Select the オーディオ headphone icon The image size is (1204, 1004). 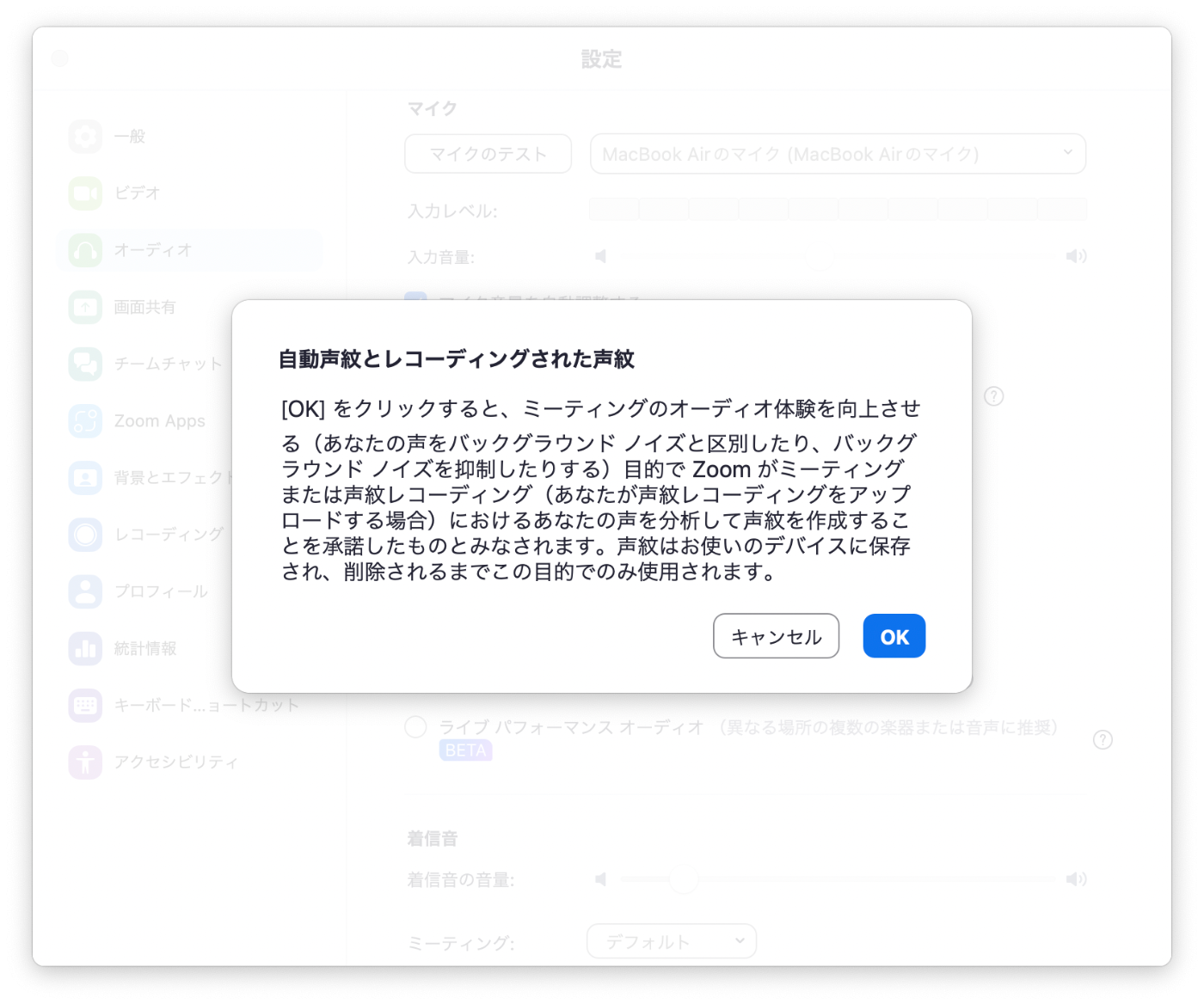click(x=85, y=250)
